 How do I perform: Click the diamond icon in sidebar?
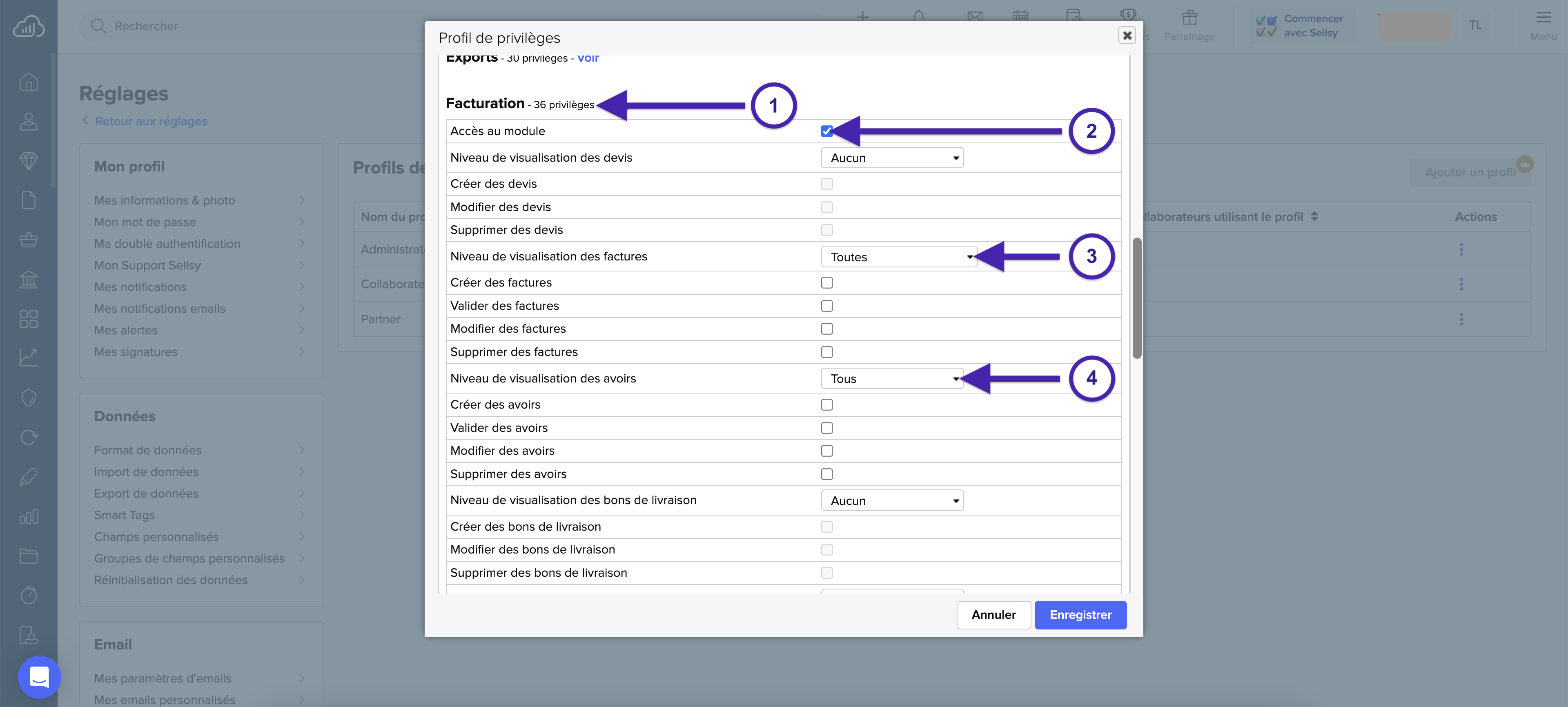pos(29,161)
